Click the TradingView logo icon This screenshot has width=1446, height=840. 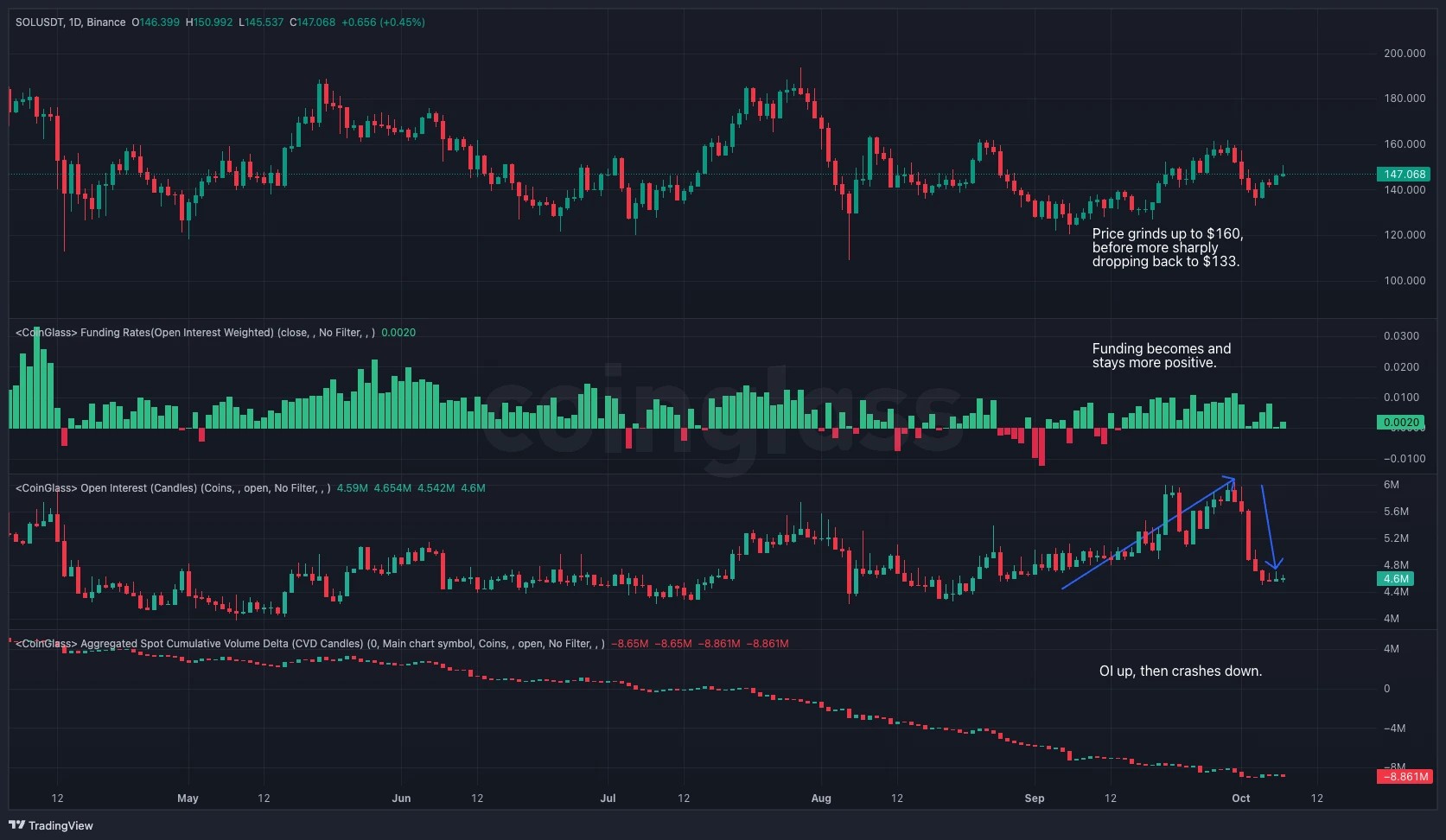pyautogui.click(x=17, y=826)
